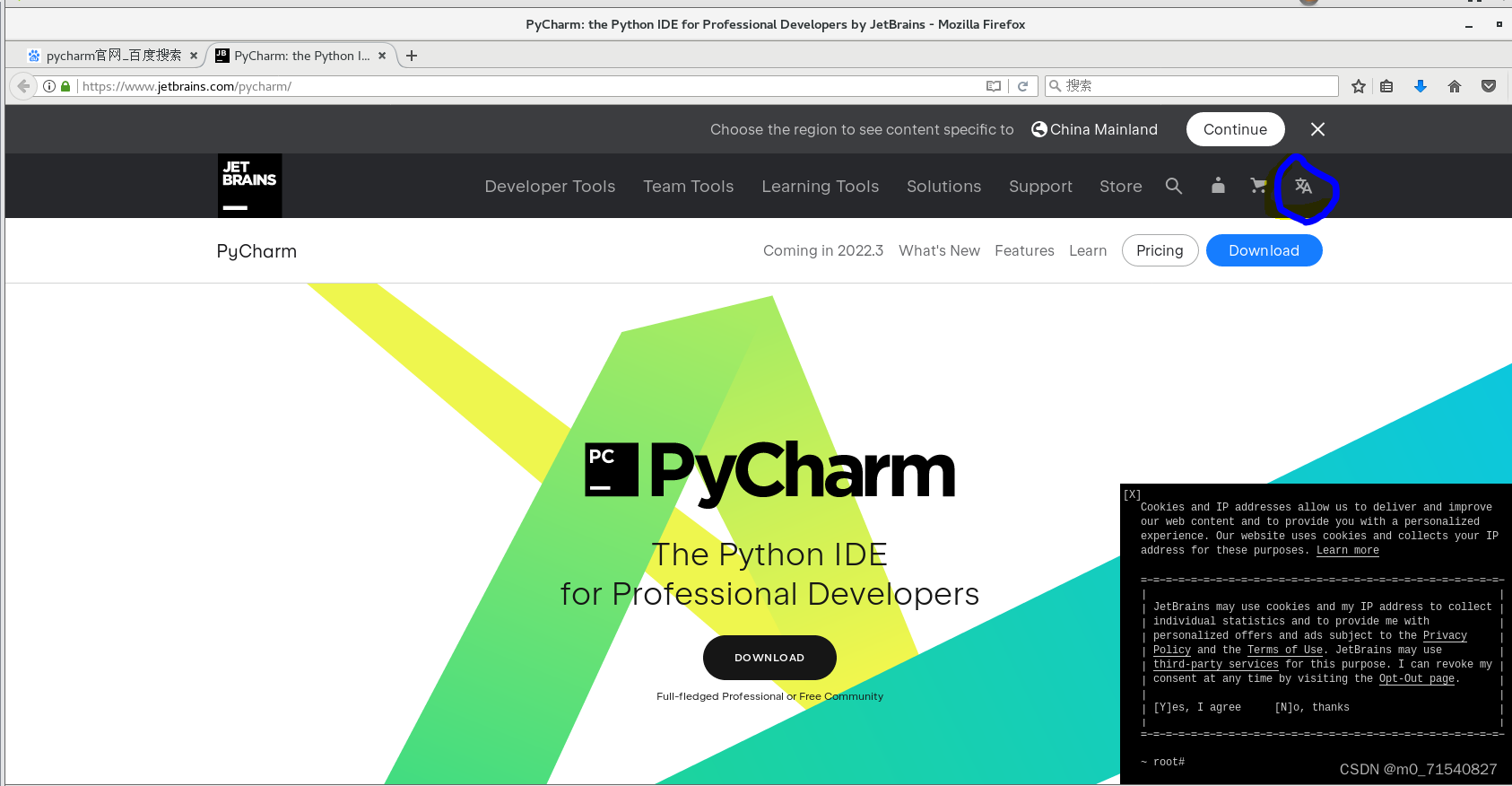Open Team Tools menu
Viewport: 1512px width, 786px height.
click(689, 187)
